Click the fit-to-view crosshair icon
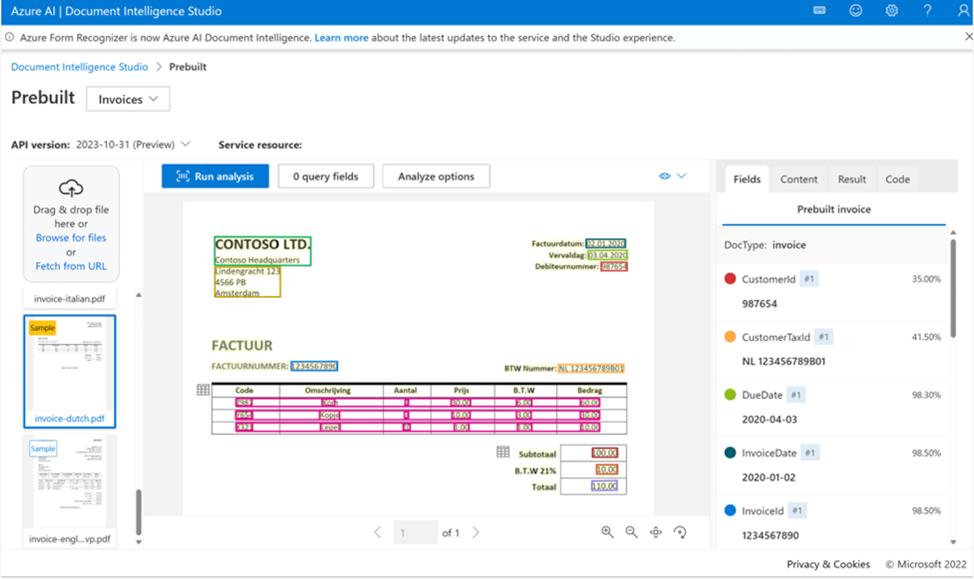The height and width of the screenshot is (579, 974). [x=655, y=532]
